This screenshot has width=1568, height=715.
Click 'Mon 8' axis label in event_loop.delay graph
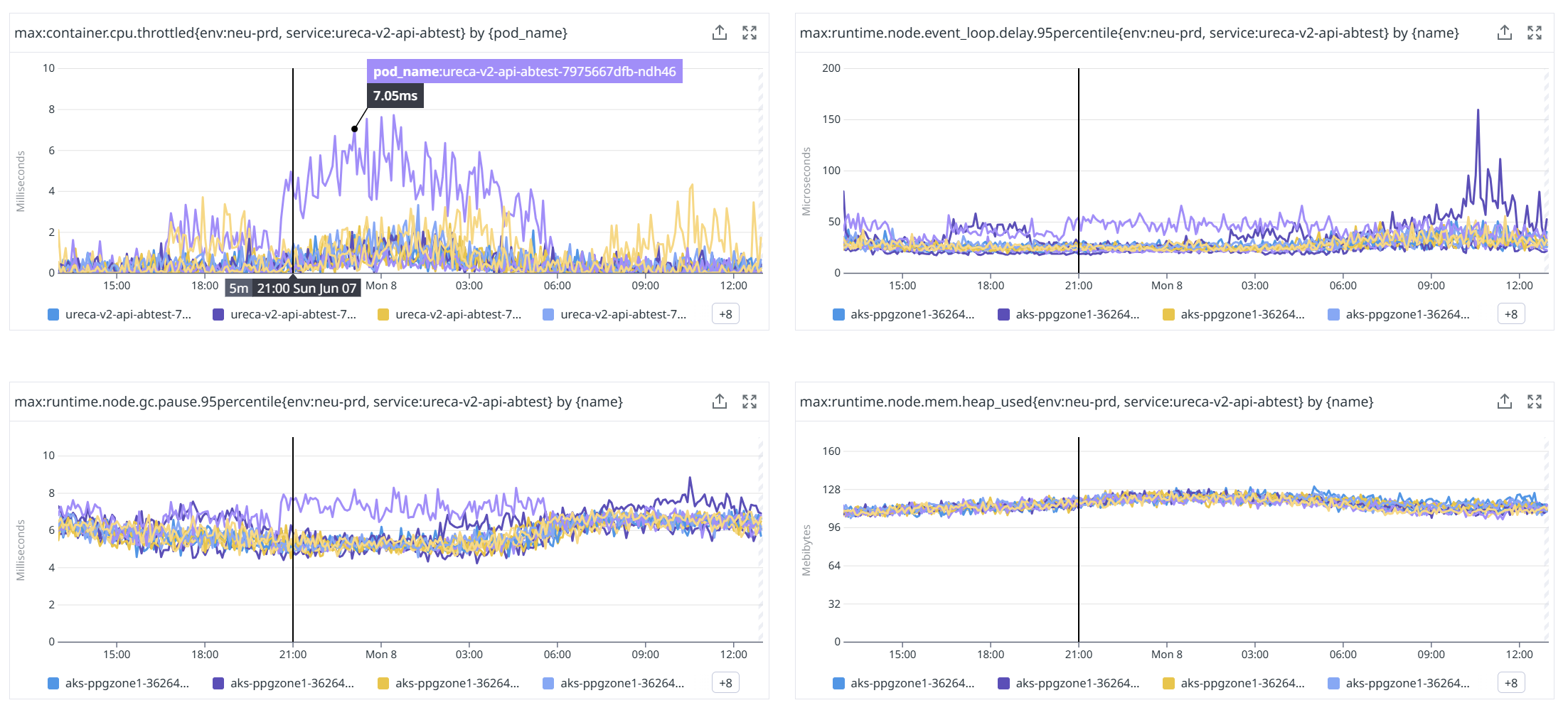point(1167,286)
